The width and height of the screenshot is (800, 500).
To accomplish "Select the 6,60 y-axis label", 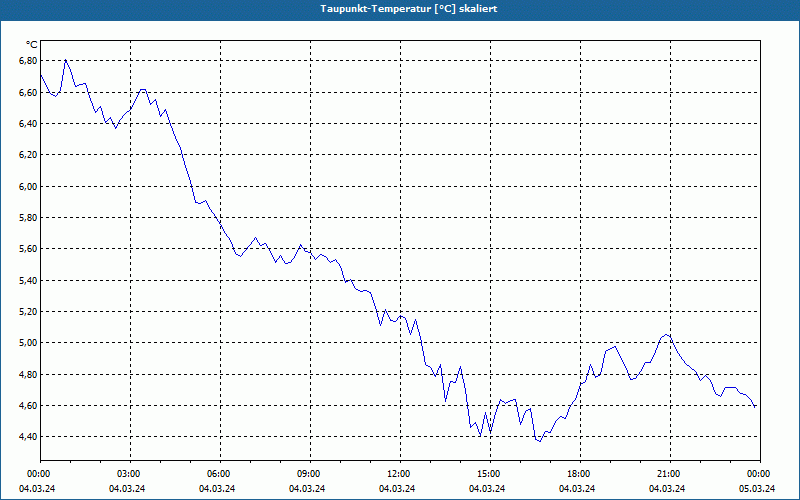I will click(x=28, y=92).
